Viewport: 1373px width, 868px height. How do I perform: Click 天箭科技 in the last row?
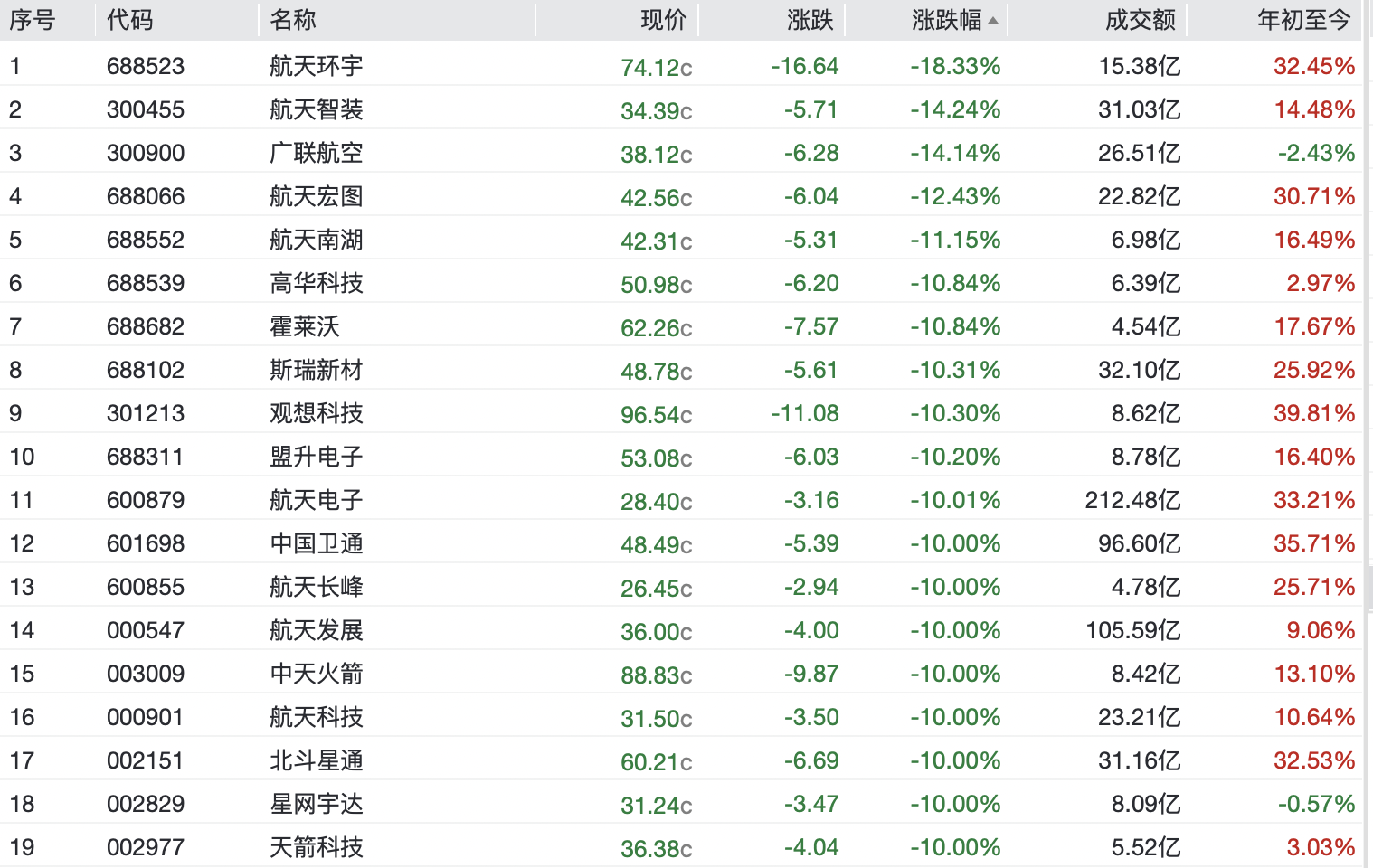point(317,847)
